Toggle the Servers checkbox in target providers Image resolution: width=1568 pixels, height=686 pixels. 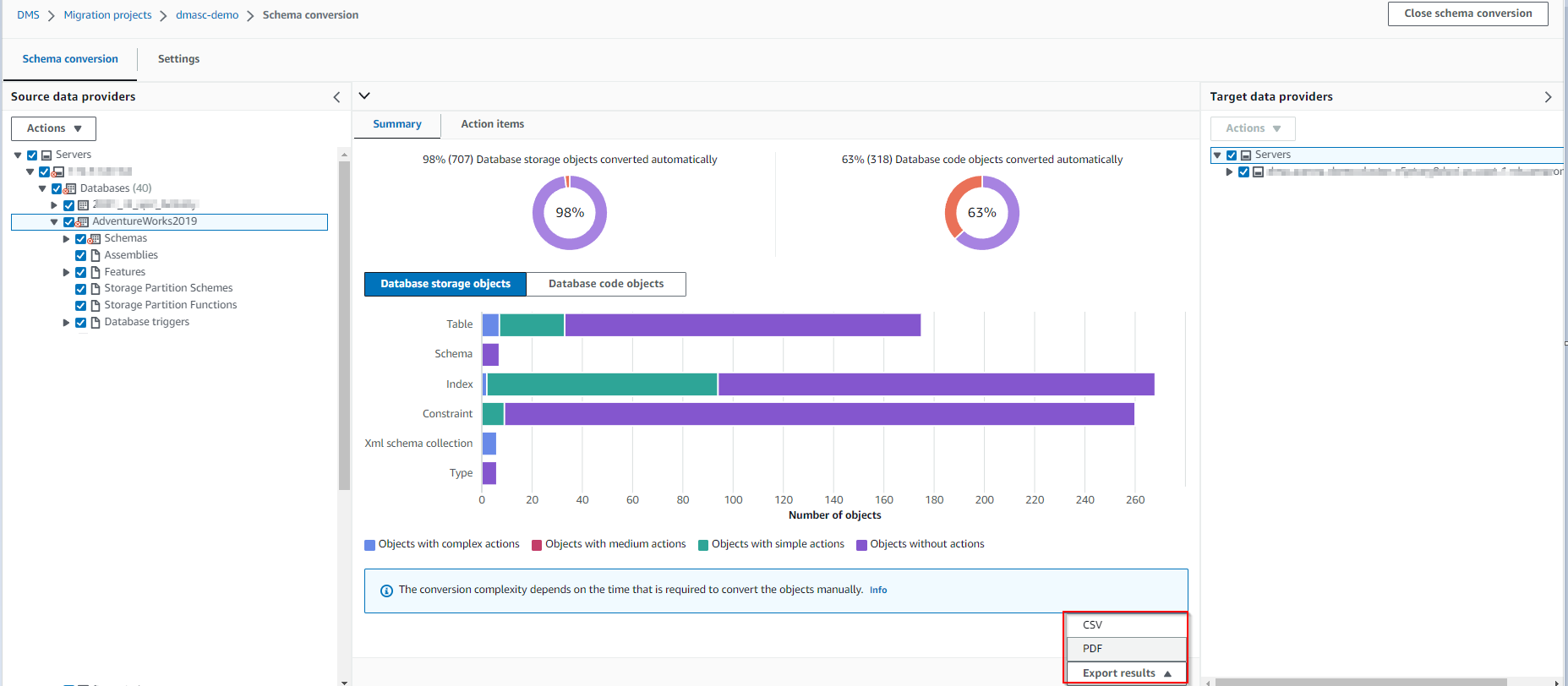(x=1232, y=155)
